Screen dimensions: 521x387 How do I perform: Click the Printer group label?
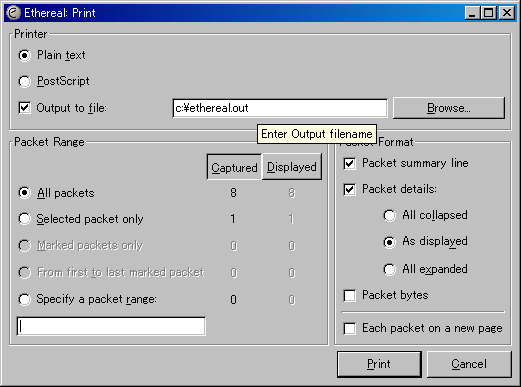pyautogui.click(x=31, y=34)
